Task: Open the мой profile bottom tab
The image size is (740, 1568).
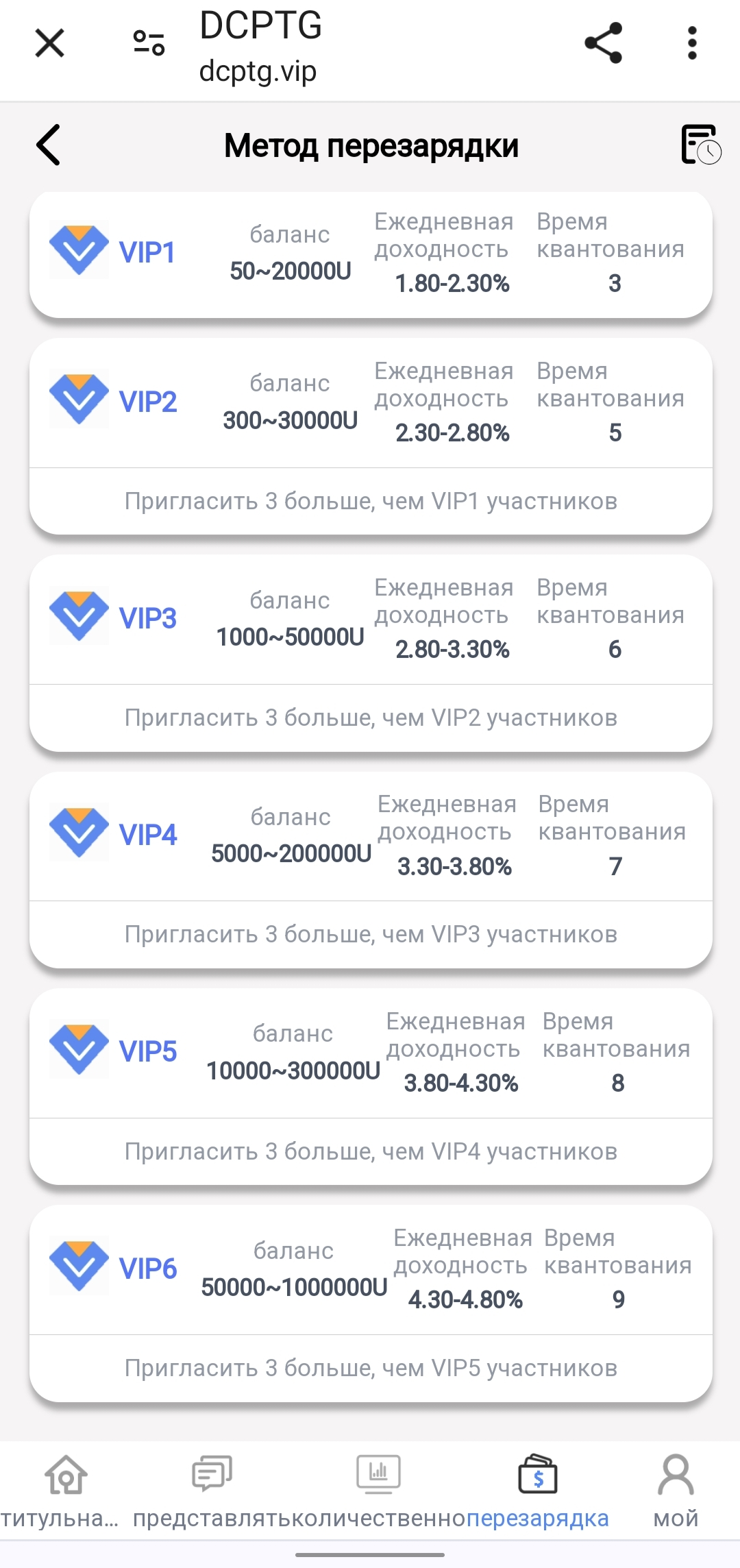Action: [676, 1489]
